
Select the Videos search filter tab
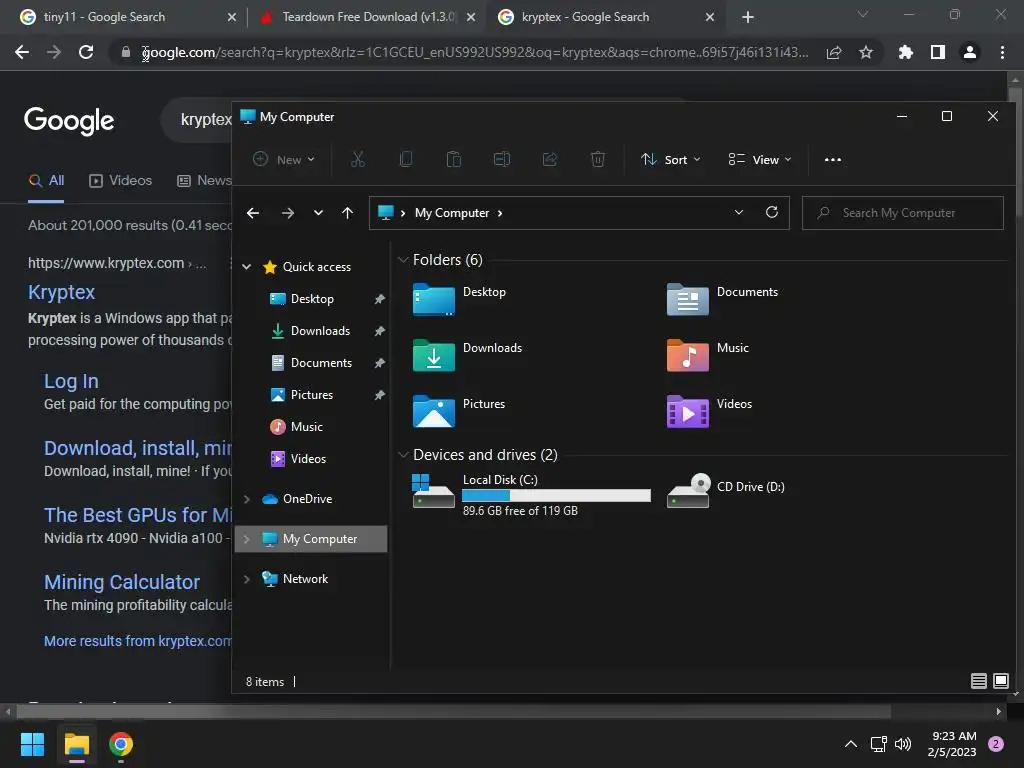point(121,180)
